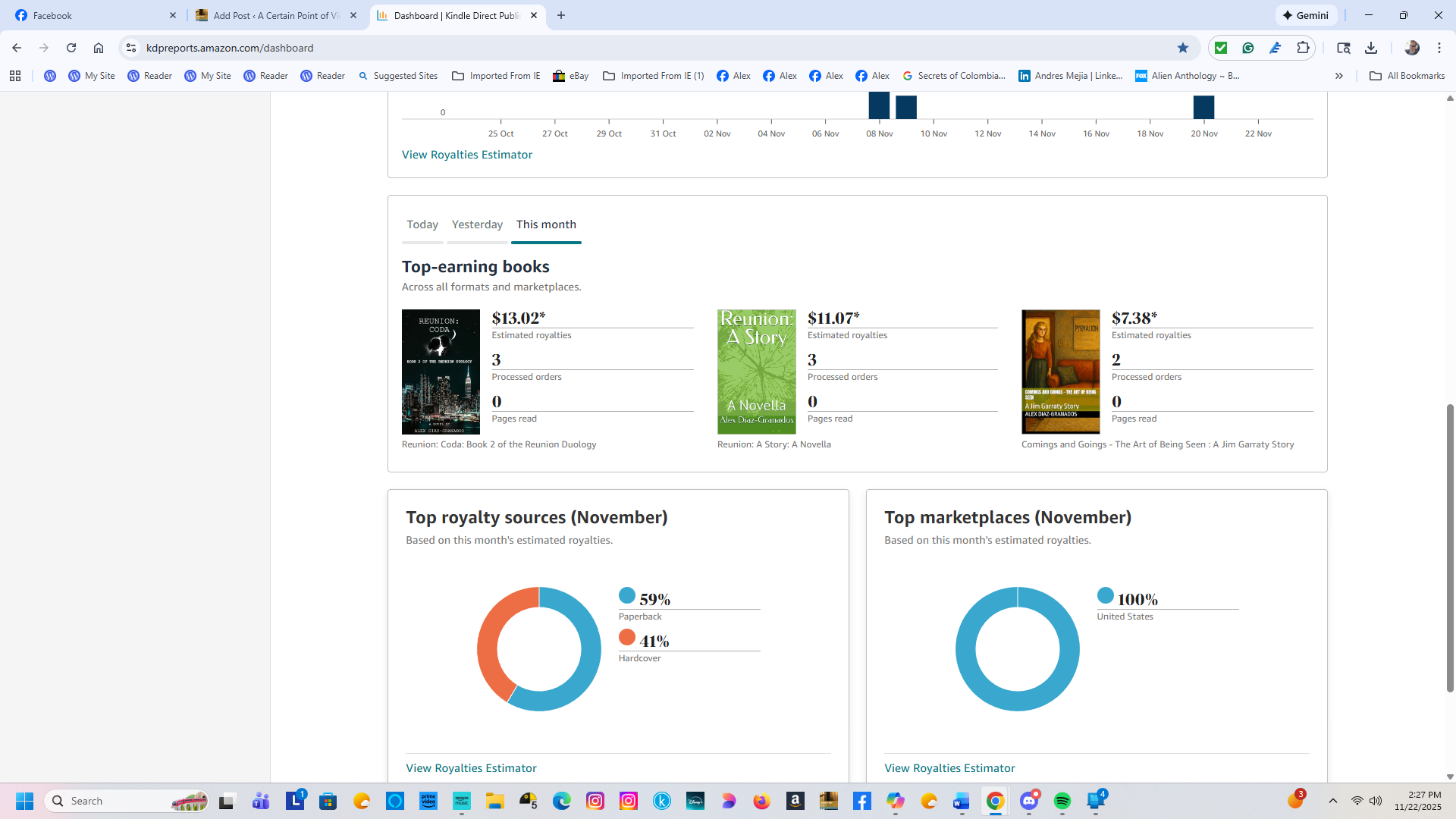This screenshot has width=1456, height=819.
Task: Click the orange Hardcover legend dot
Action: point(627,637)
